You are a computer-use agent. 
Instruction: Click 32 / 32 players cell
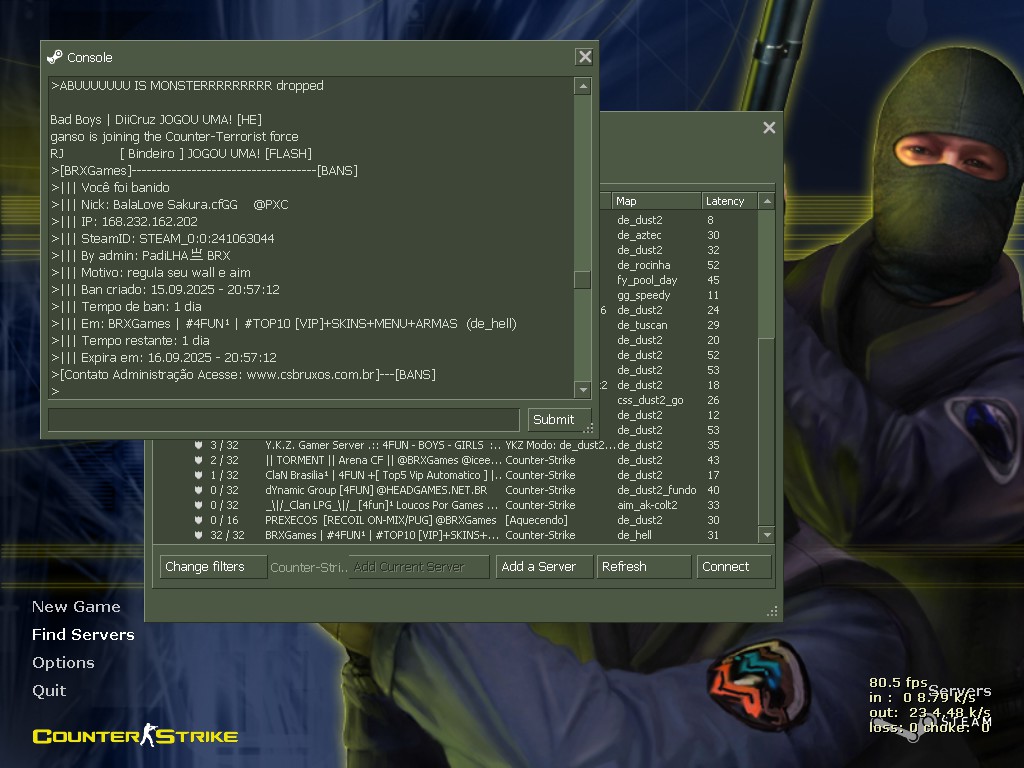[x=227, y=535]
